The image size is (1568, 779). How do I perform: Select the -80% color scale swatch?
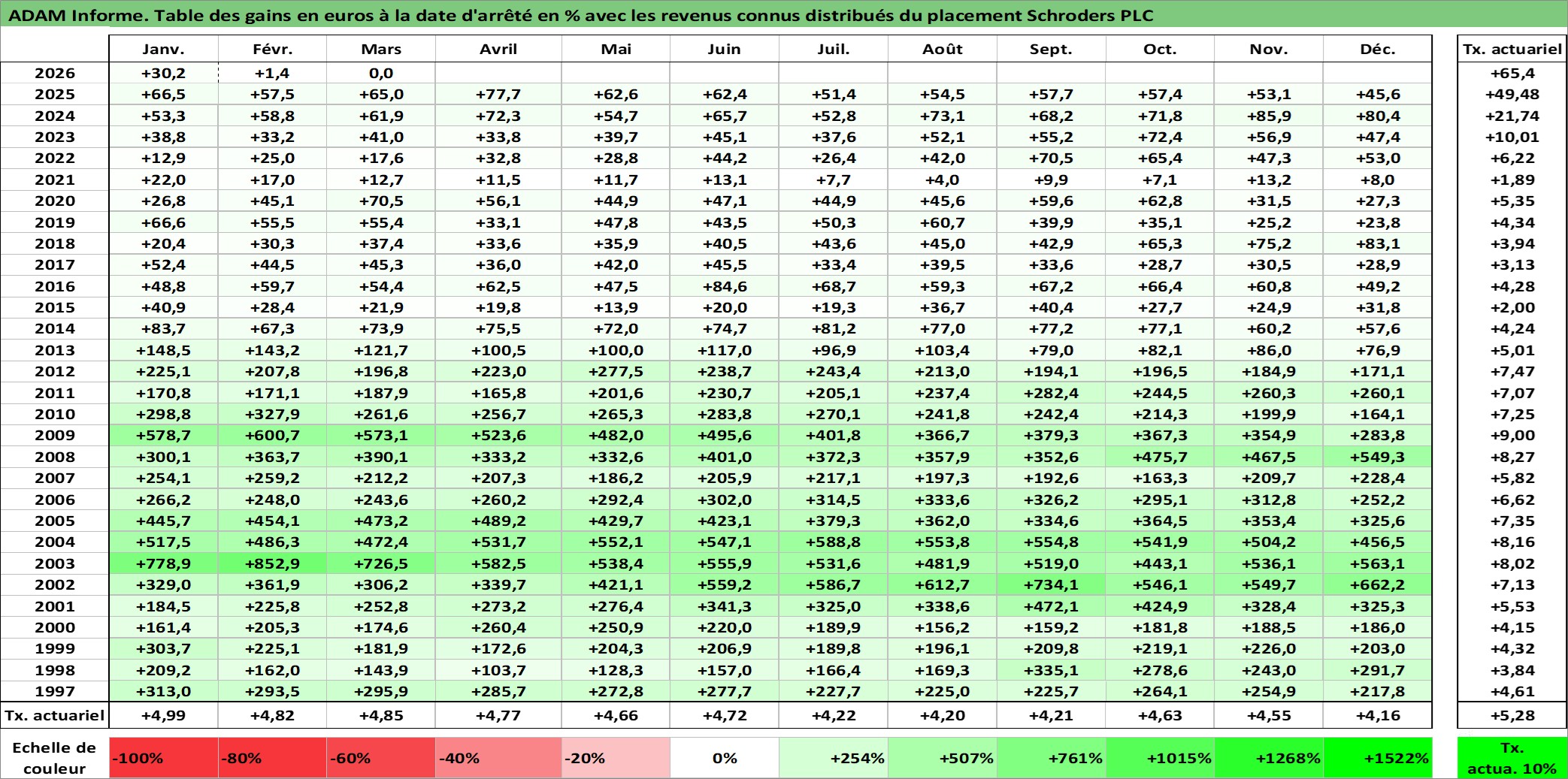tap(272, 757)
